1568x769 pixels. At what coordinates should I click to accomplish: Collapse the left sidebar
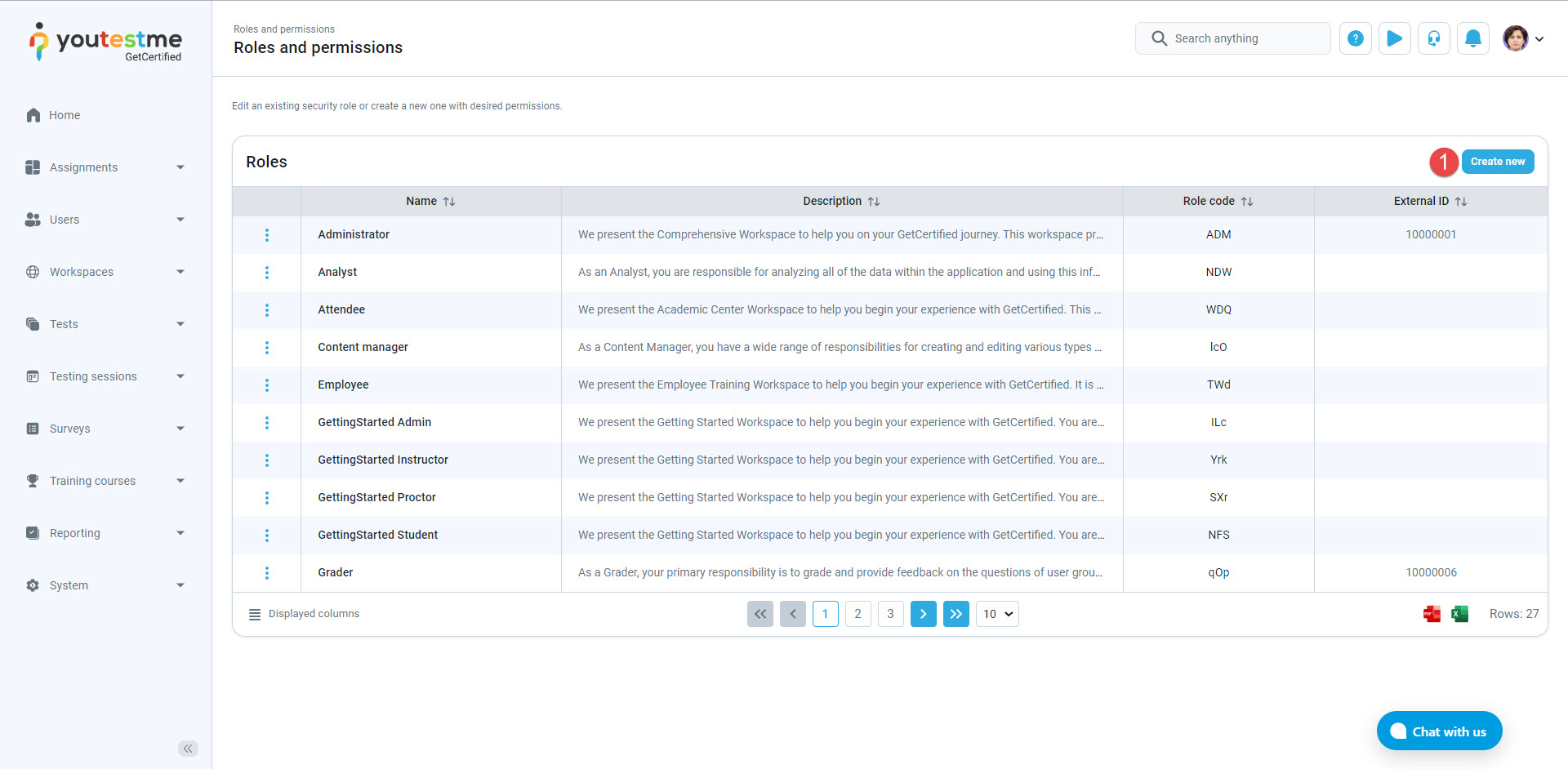(x=188, y=749)
